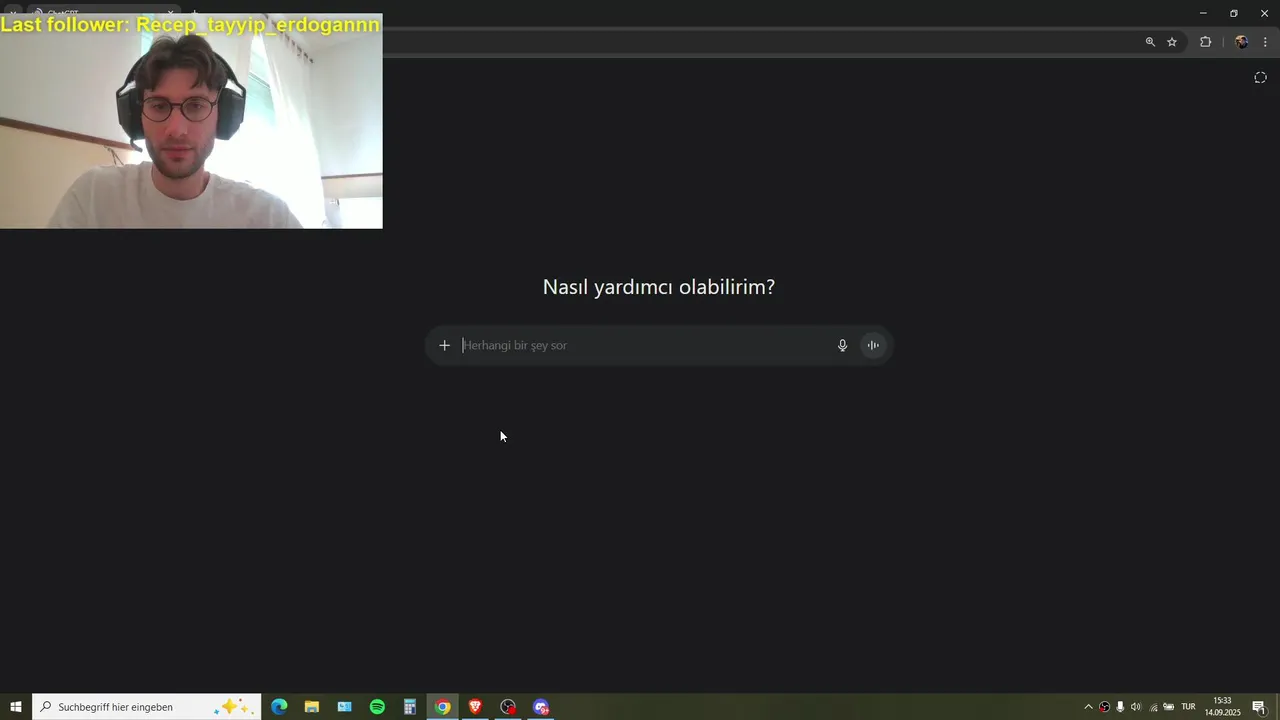Open the Windows Start menu

click(16, 707)
